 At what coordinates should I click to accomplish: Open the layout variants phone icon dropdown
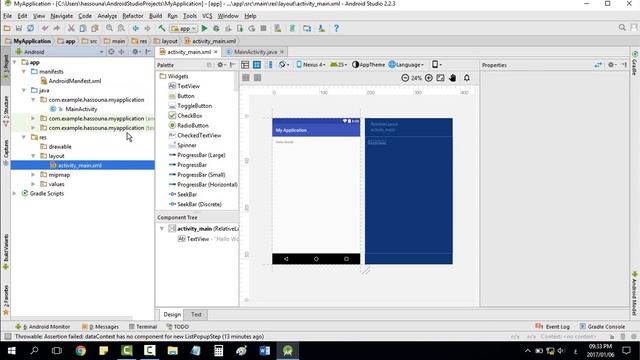click(x=436, y=64)
